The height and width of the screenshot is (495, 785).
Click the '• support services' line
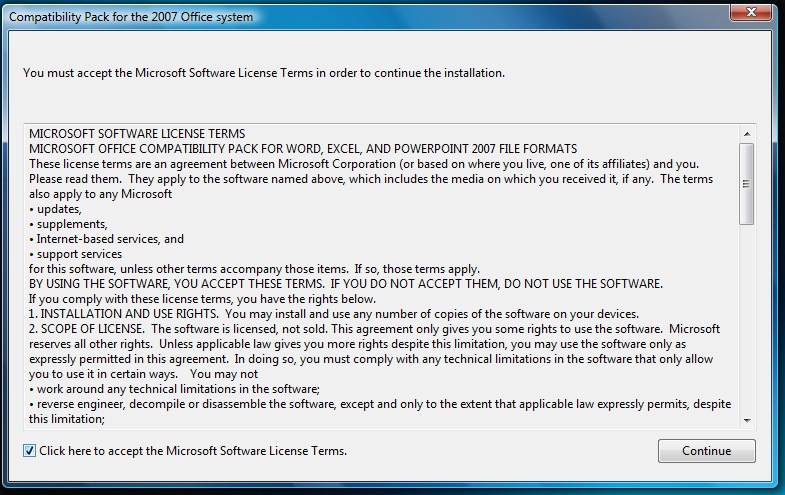coord(76,254)
